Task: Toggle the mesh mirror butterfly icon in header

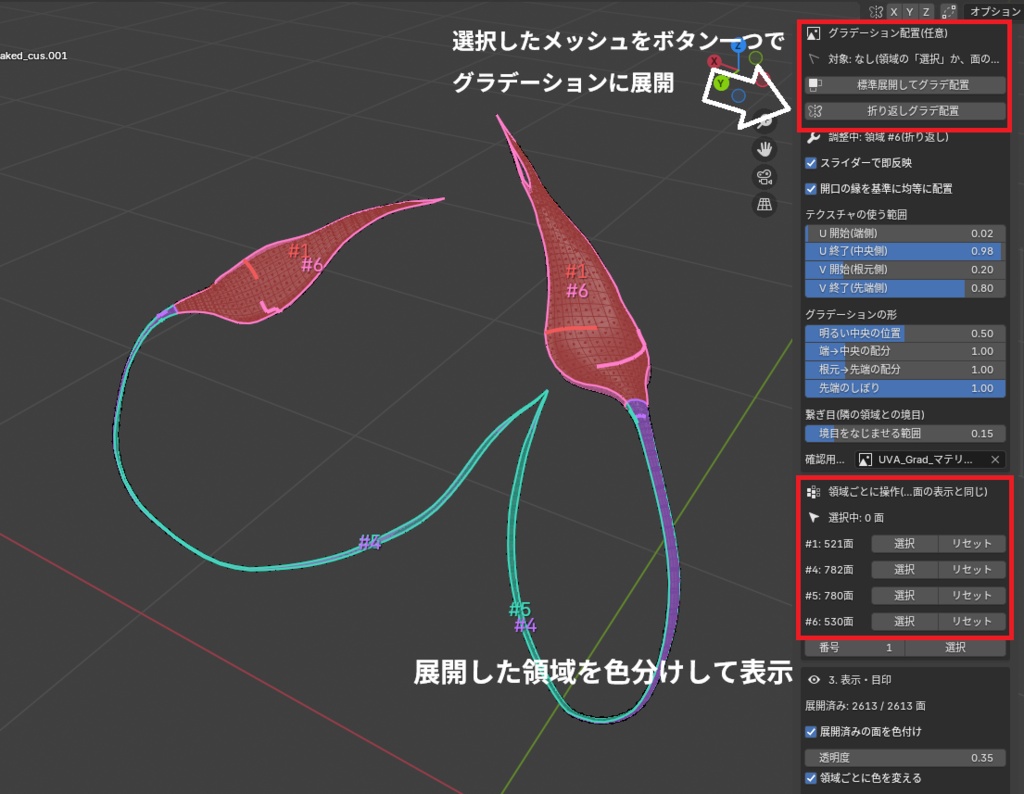Action: [876, 11]
